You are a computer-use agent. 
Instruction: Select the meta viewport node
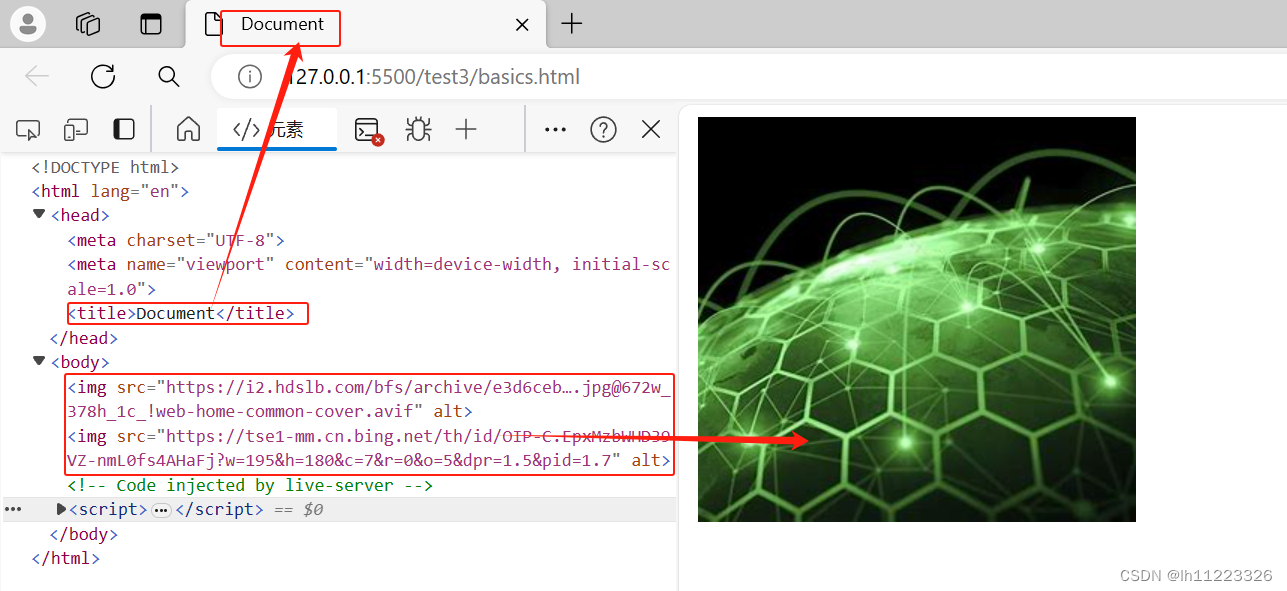368,277
